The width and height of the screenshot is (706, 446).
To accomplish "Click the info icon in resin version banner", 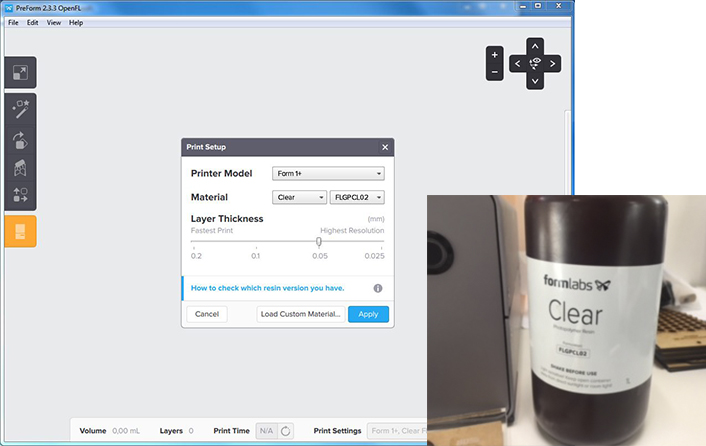I will click(378, 288).
